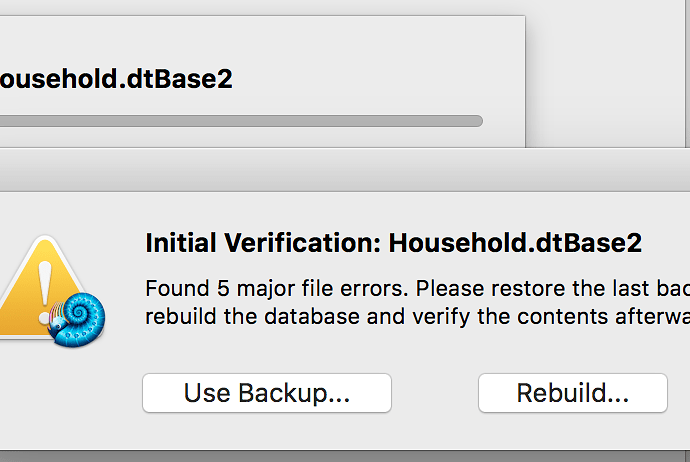Click the Found 5 major file errors message

pos(277,289)
